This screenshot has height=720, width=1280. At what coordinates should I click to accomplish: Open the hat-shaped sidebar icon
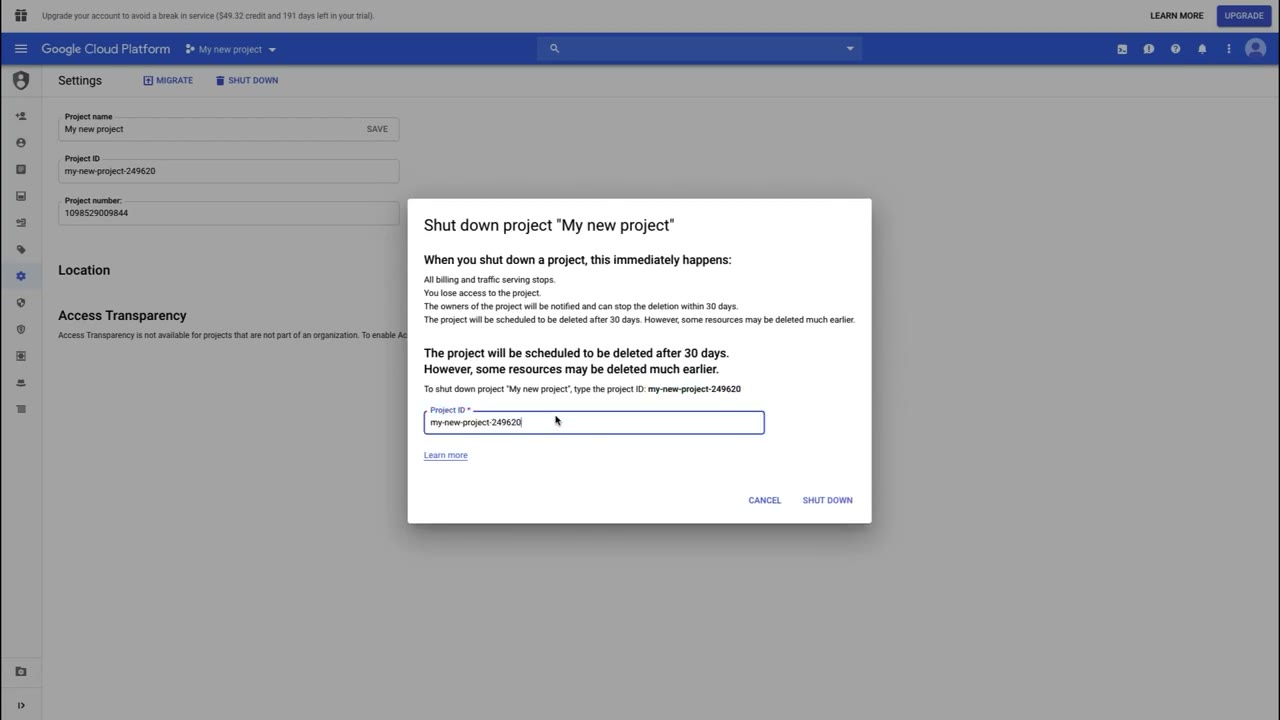[x=21, y=383]
